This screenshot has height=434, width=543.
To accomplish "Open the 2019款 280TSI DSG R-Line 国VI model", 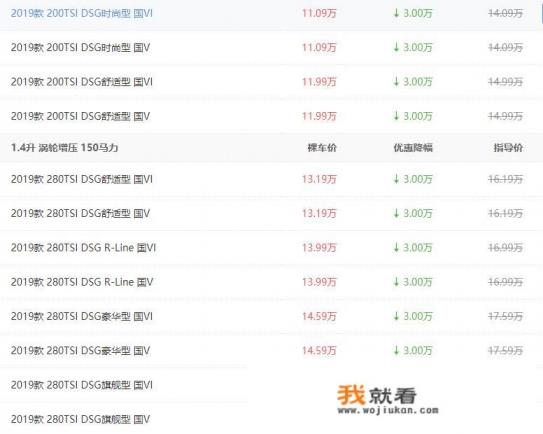I will [x=83, y=248].
